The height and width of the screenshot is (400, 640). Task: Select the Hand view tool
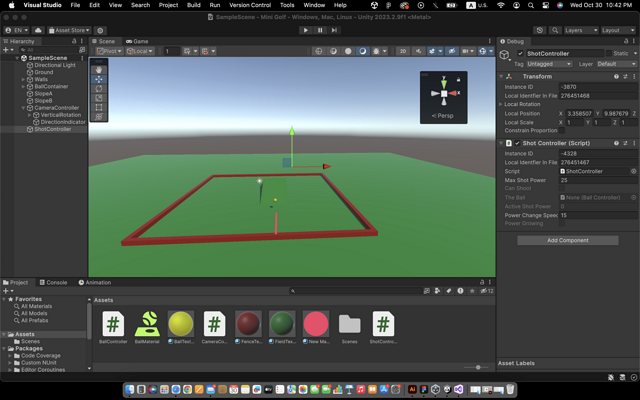click(99, 70)
